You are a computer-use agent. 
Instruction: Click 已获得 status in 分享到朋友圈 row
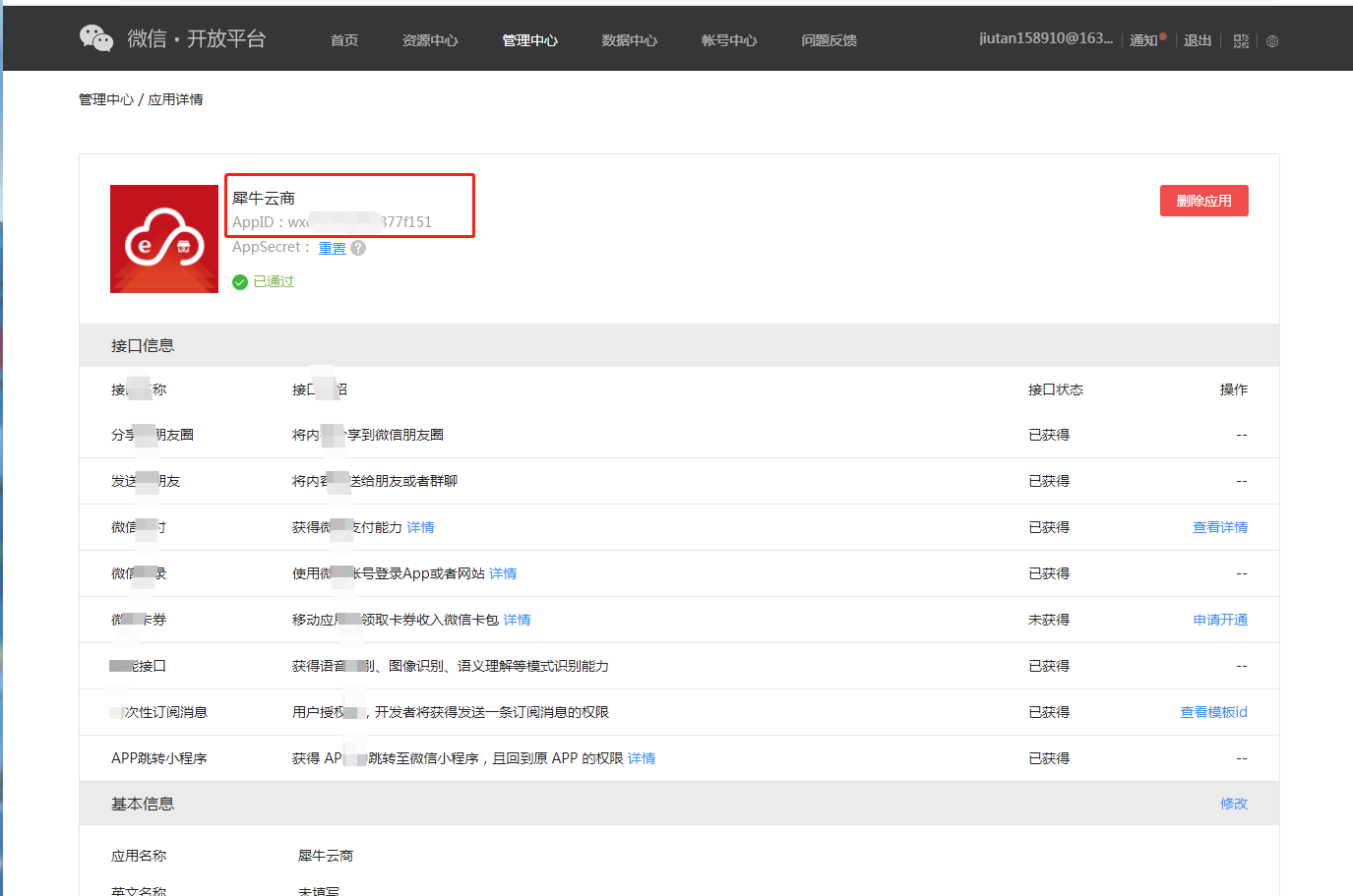pyautogui.click(x=1049, y=435)
